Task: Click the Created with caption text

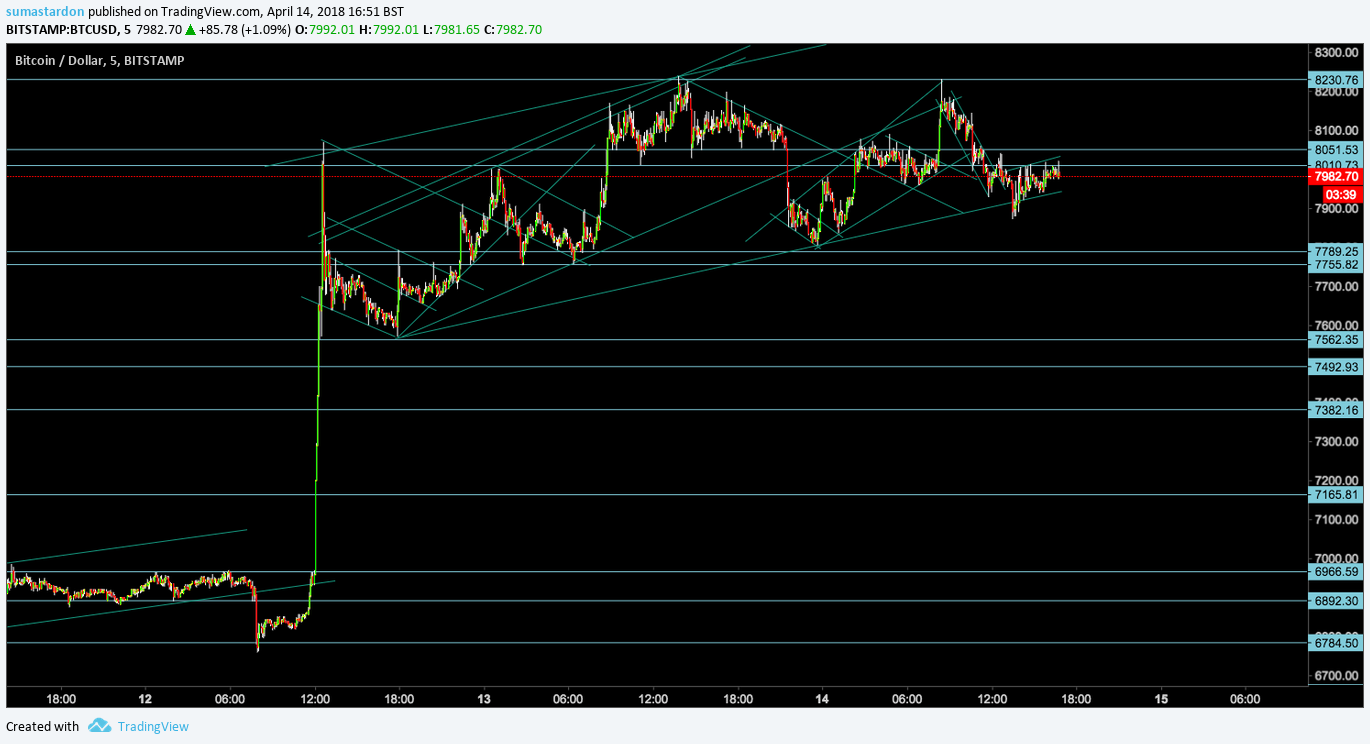Action: coord(42,727)
